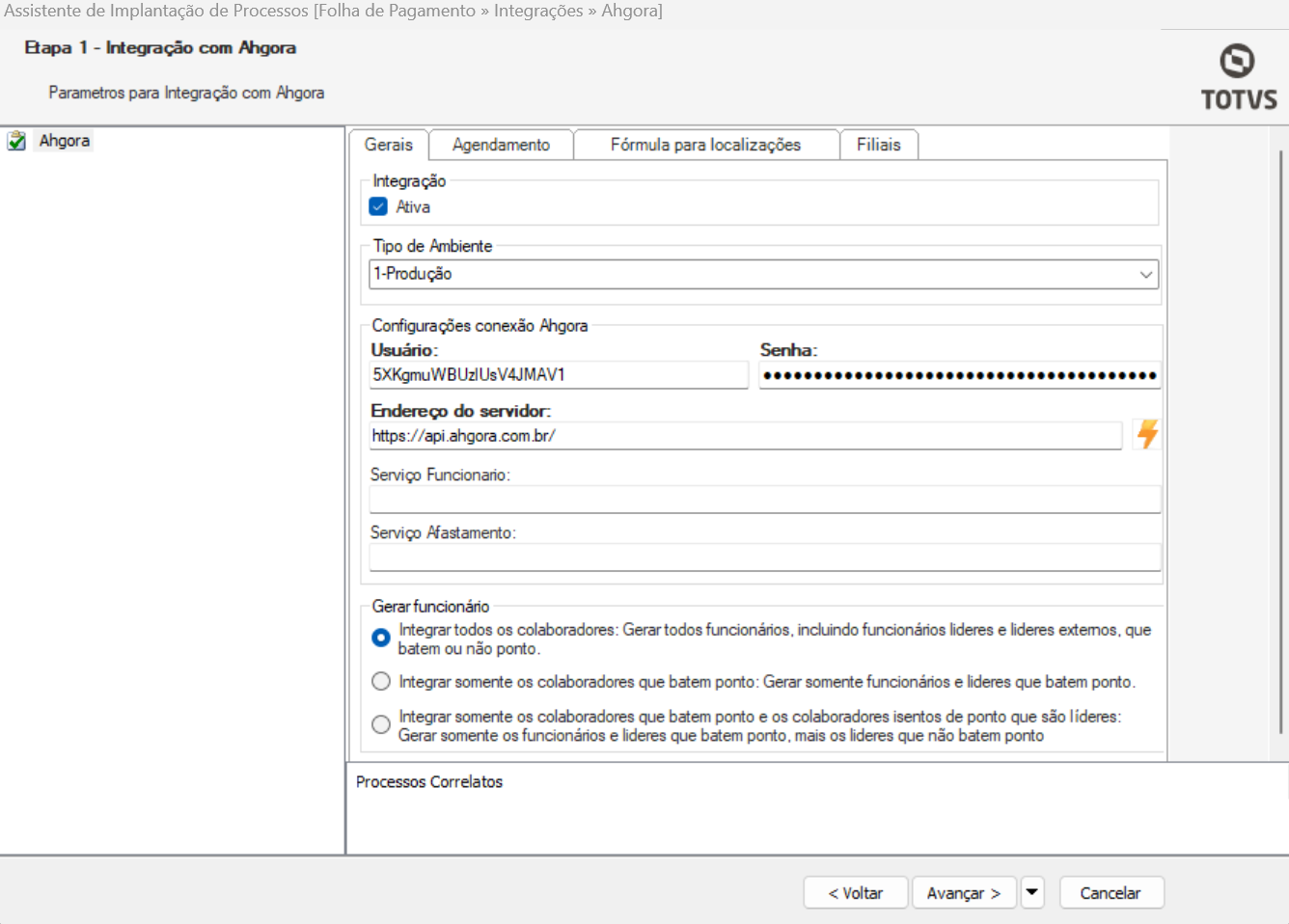This screenshot has height=924, width=1289.
Task: Switch to the Gerais tab
Action: [x=388, y=145]
